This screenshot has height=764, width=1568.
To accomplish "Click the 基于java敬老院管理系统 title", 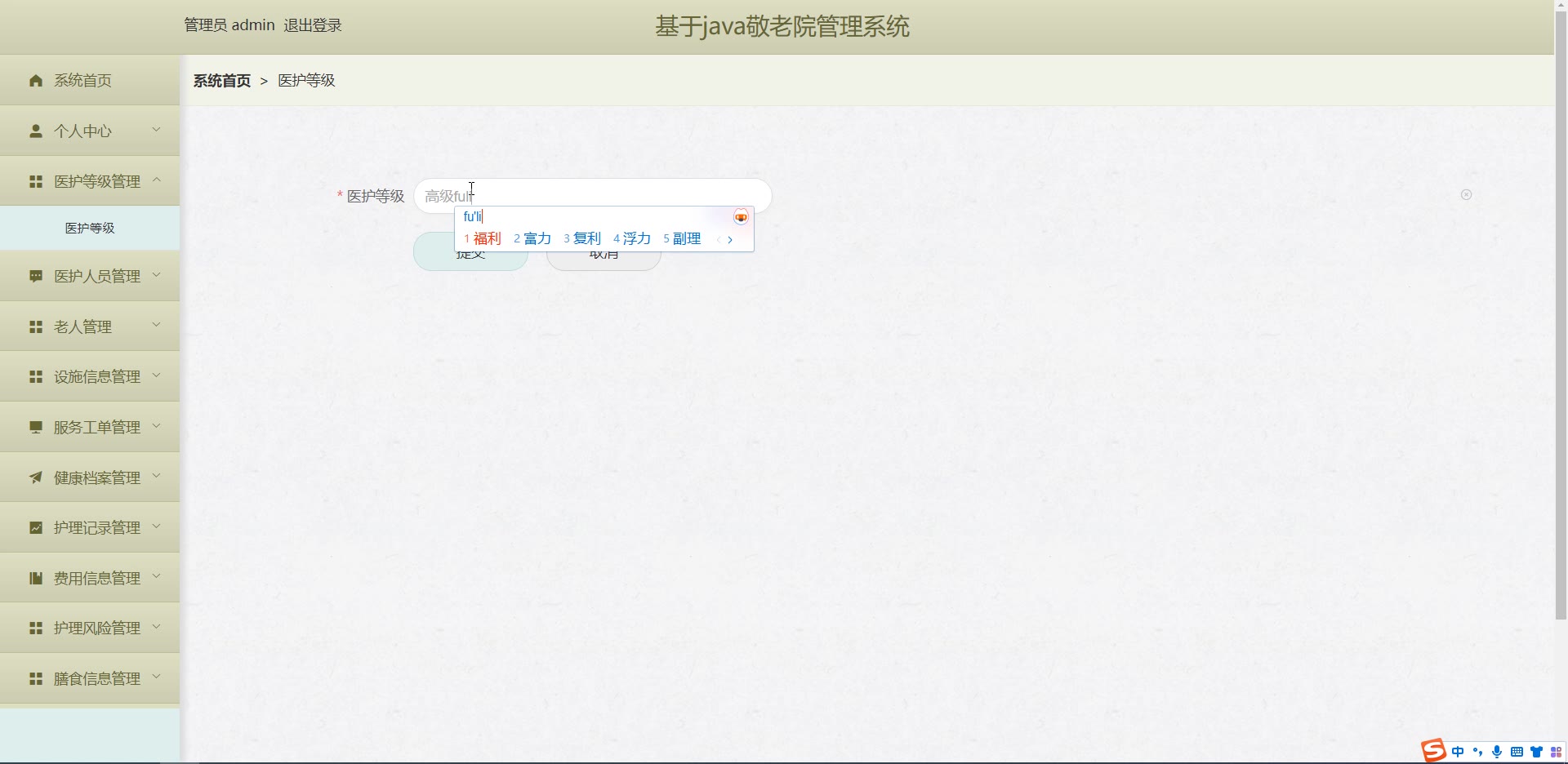I will pos(782,26).
